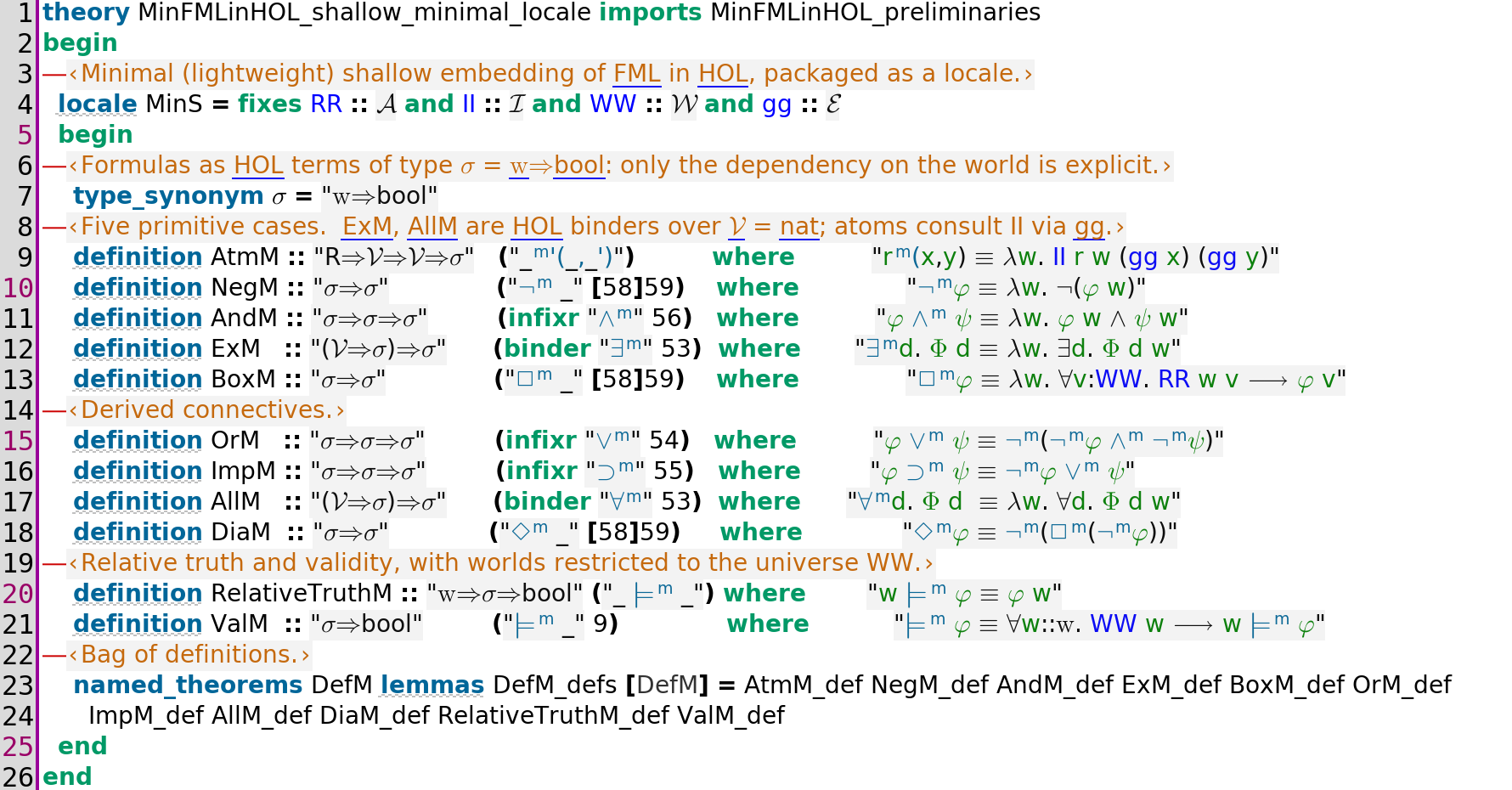Click the underlined FML word in the line 3 comment
This screenshot has width=1512, height=790.
point(637,74)
